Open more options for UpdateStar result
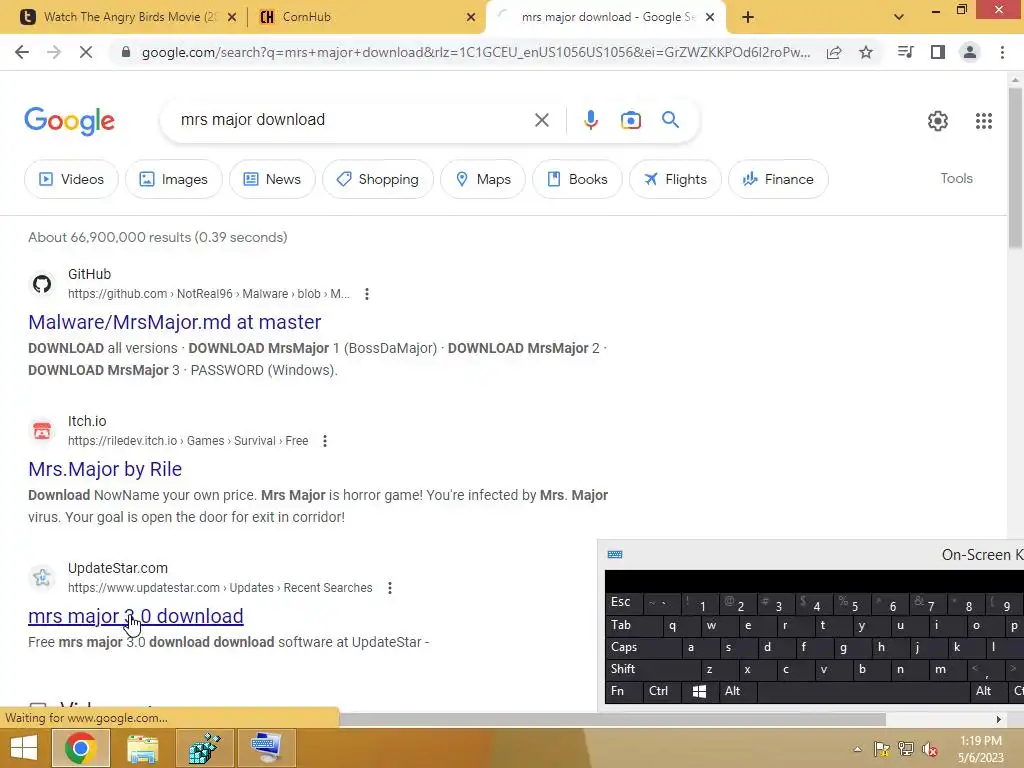 click(x=390, y=588)
